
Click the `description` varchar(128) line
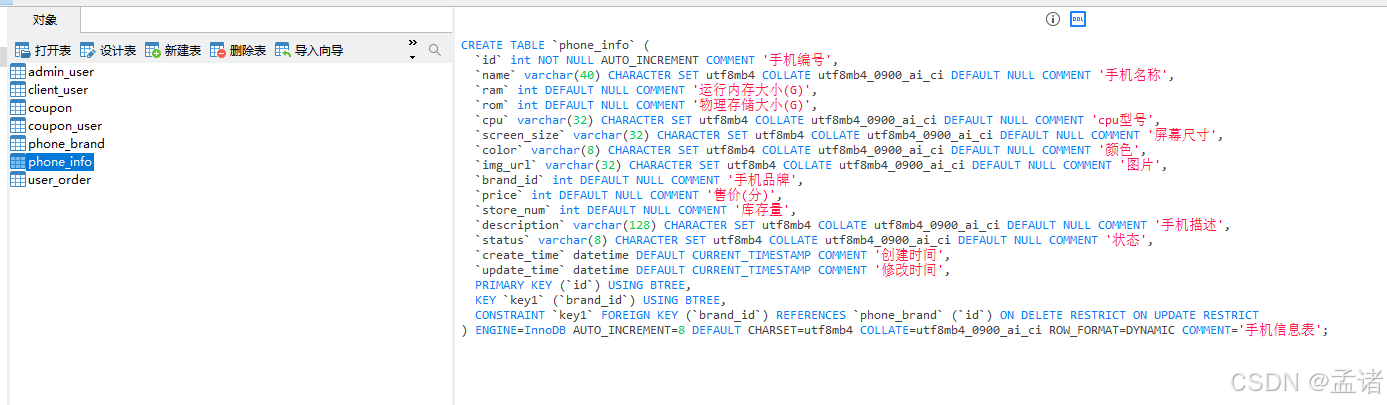[x=853, y=225]
